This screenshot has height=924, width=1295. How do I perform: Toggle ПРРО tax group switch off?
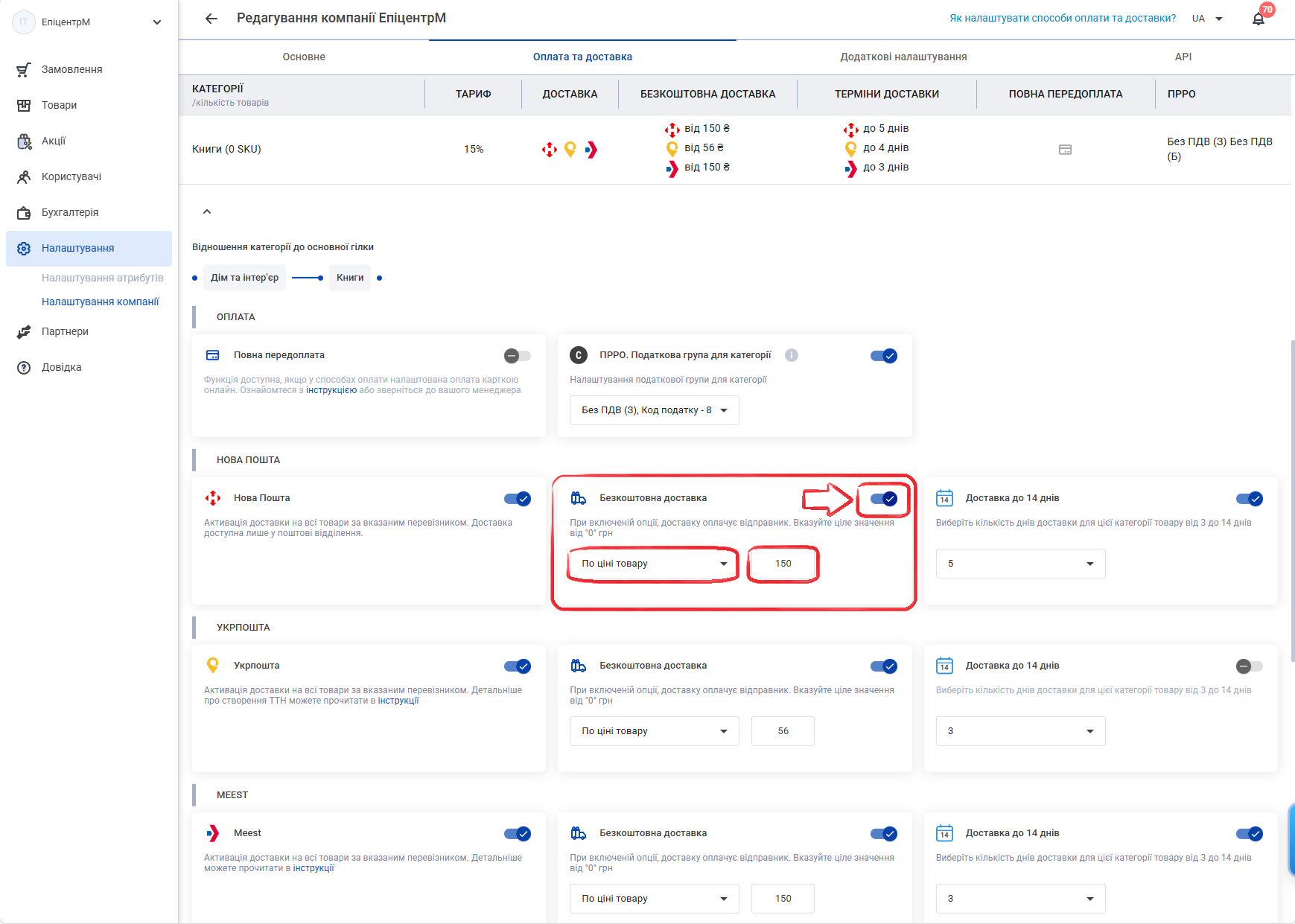pos(884,356)
